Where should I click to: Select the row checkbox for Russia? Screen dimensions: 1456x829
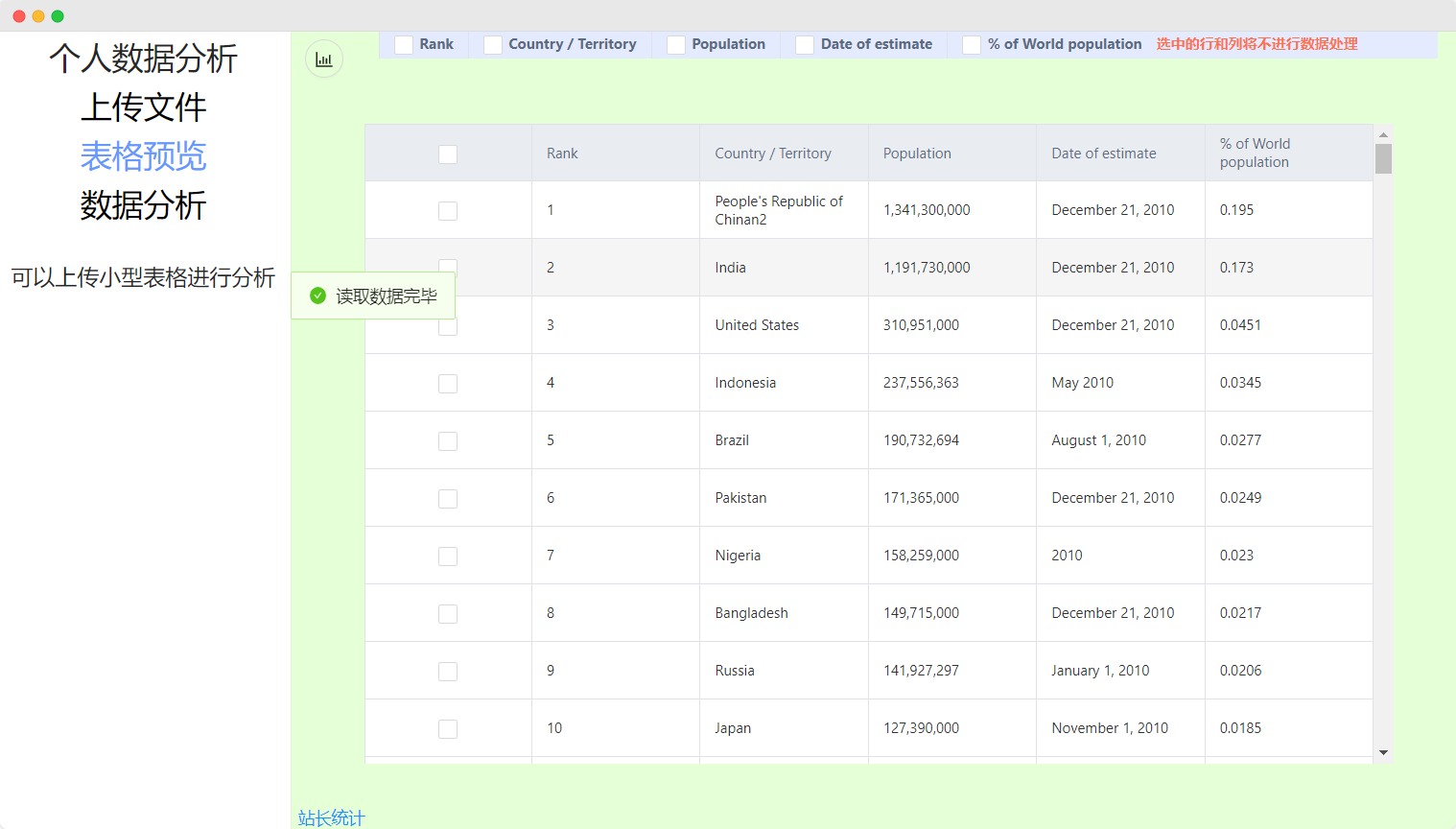pos(448,672)
